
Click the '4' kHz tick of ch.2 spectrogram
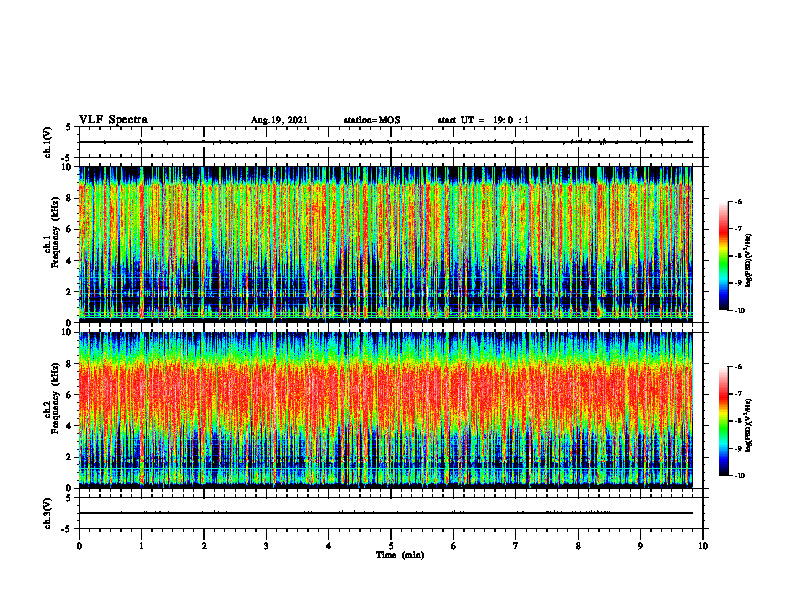[x=70, y=426]
